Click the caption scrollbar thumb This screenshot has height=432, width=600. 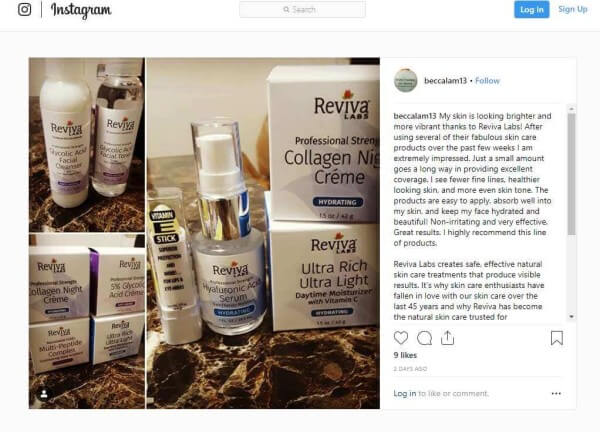(571, 174)
